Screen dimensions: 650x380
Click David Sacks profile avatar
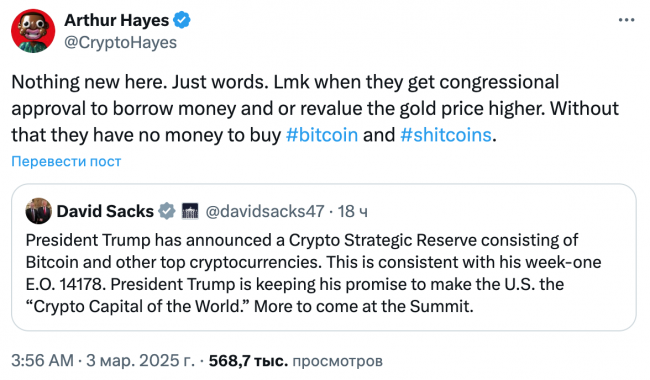[39, 211]
